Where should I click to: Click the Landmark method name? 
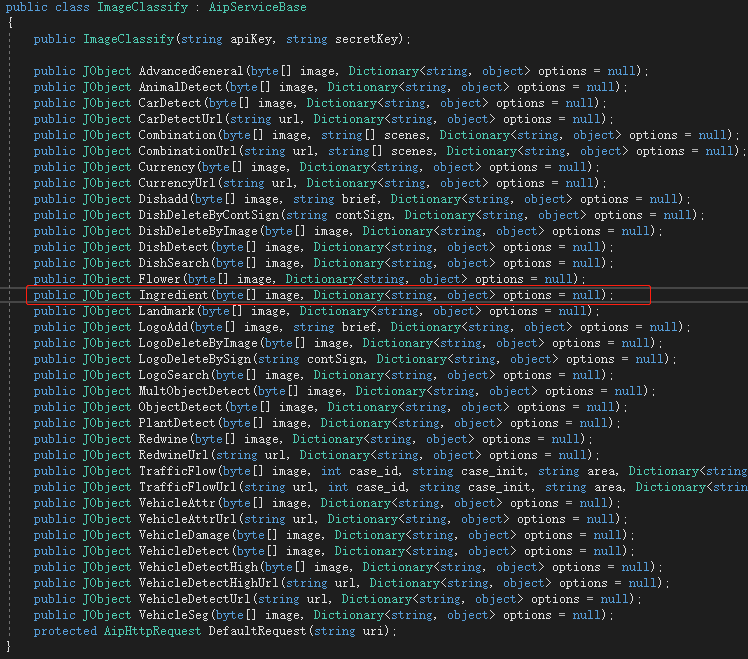coord(166,311)
